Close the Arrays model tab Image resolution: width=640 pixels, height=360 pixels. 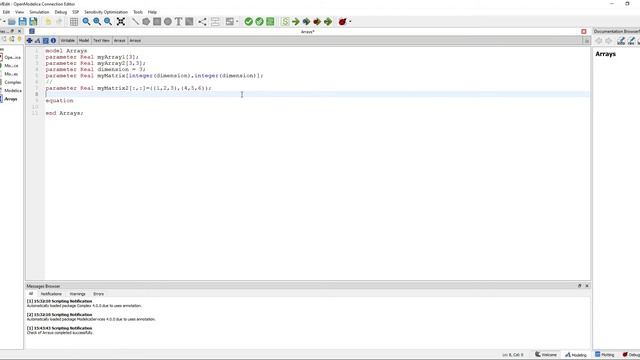[x=584, y=31]
